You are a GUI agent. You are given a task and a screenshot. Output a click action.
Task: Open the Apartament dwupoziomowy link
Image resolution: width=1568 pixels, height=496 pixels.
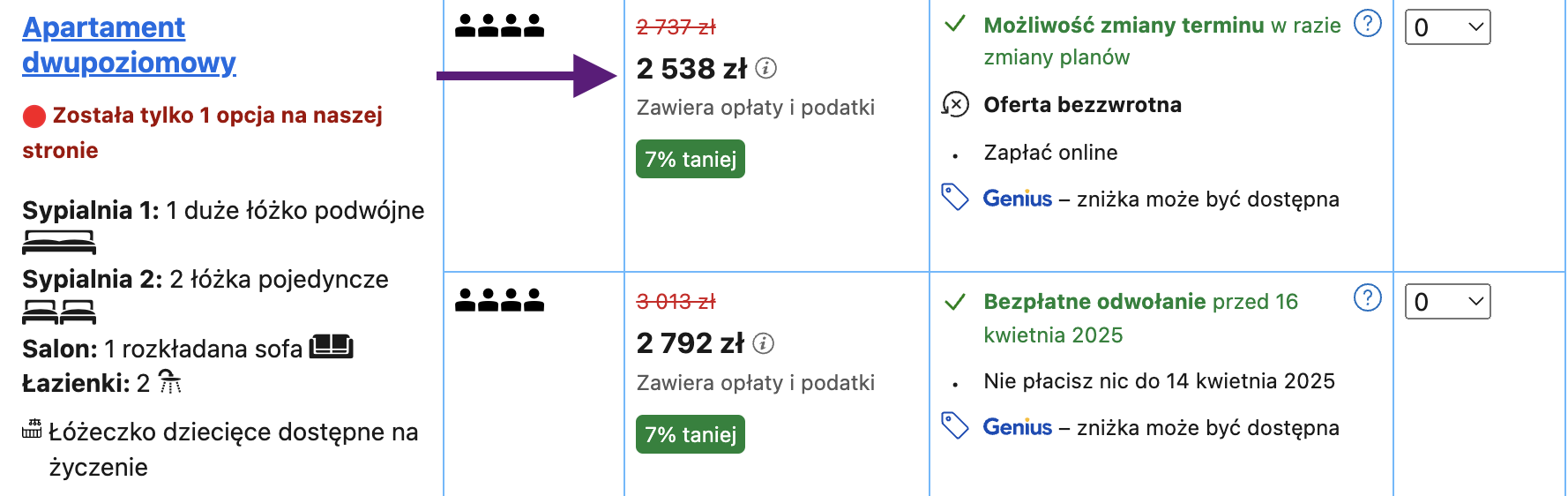pyautogui.click(x=129, y=45)
